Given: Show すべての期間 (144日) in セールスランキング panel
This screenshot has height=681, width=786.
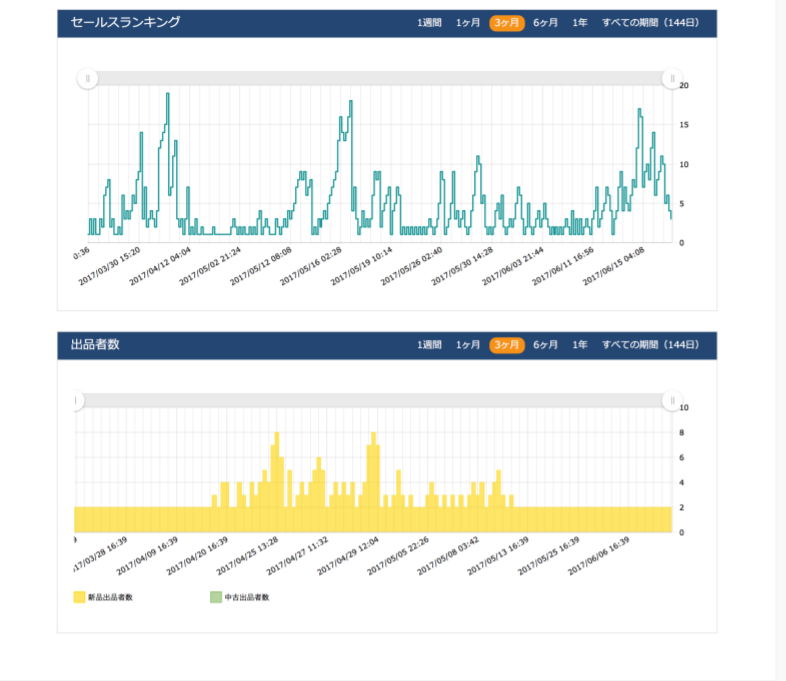Looking at the screenshot, I should (651, 22).
